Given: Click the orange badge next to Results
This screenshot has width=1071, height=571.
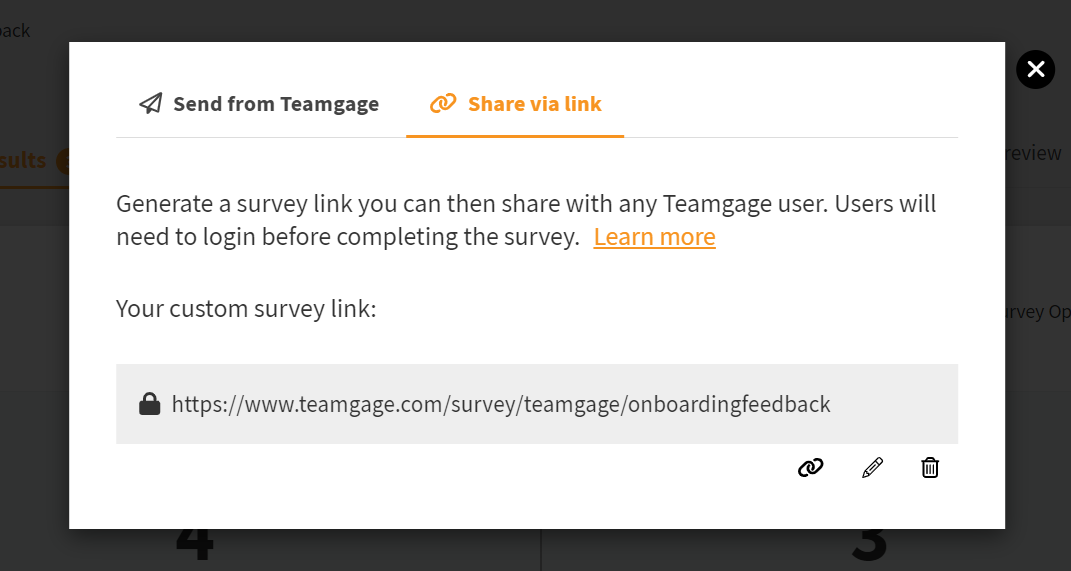Looking at the screenshot, I should pyautogui.click(x=63, y=161).
